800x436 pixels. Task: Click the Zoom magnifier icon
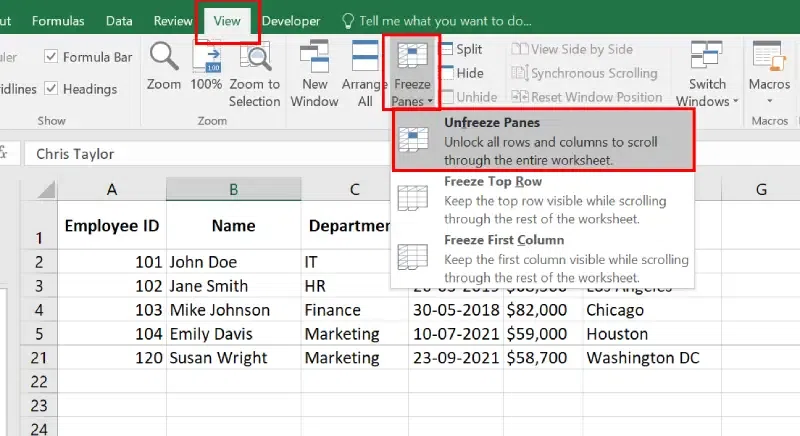(x=163, y=58)
